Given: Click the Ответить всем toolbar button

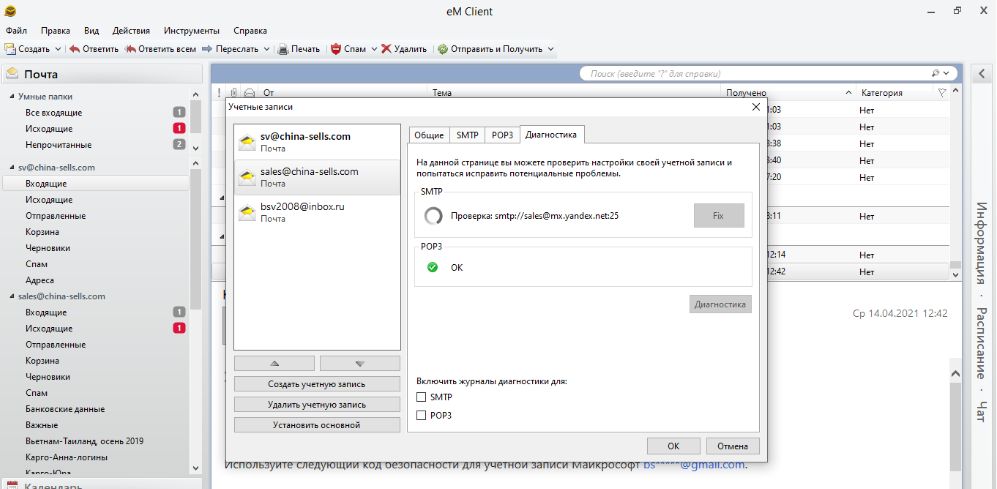Looking at the screenshot, I should 160,49.
